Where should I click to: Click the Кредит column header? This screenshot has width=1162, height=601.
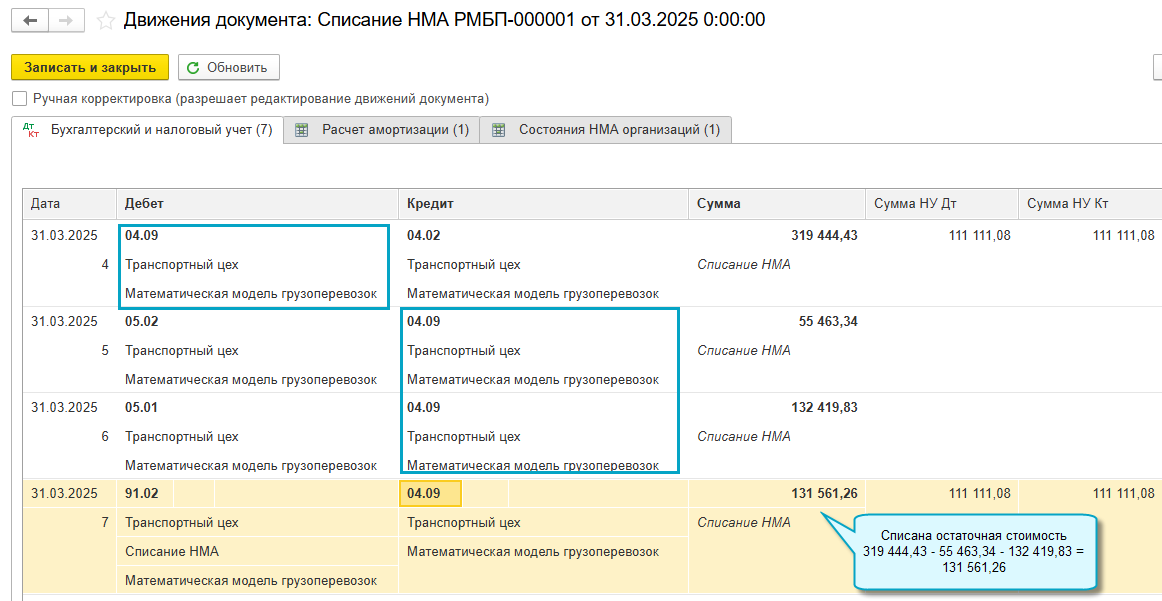430,204
